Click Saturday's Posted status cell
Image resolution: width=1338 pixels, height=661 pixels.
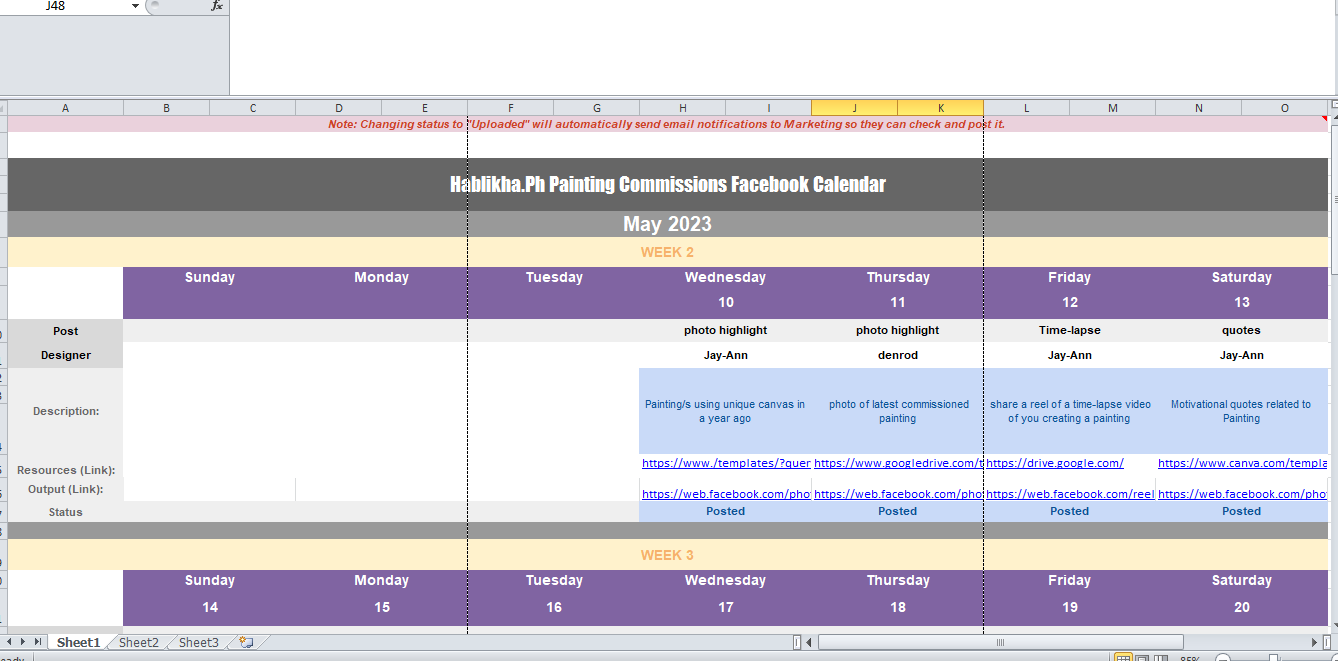(x=1242, y=511)
